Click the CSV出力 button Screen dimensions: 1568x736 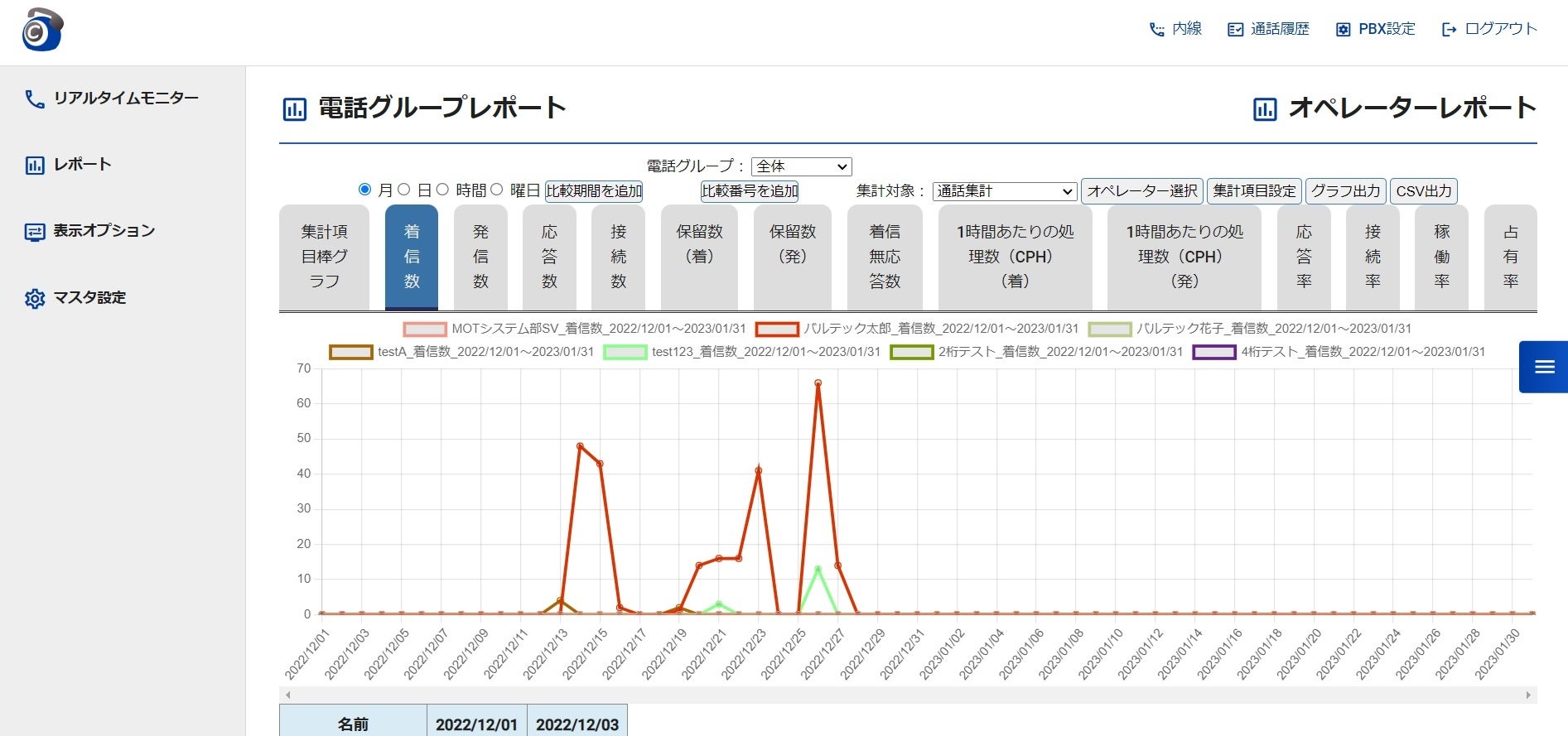click(1423, 191)
